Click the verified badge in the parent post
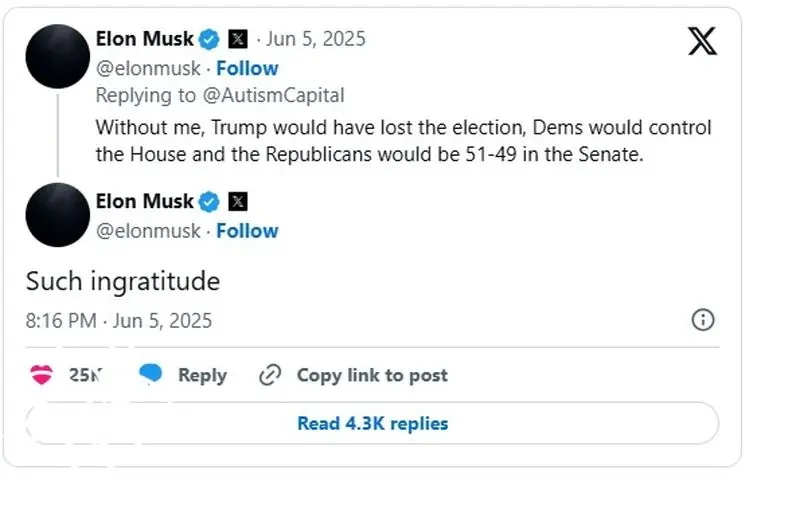The image size is (800, 505). (x=209, y=39)
